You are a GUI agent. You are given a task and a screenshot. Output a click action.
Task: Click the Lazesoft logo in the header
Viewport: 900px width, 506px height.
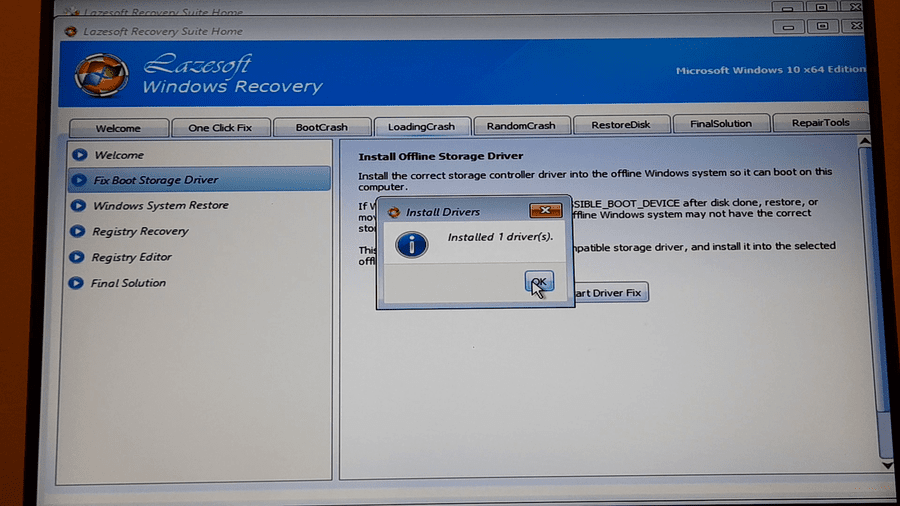point(101,75)
